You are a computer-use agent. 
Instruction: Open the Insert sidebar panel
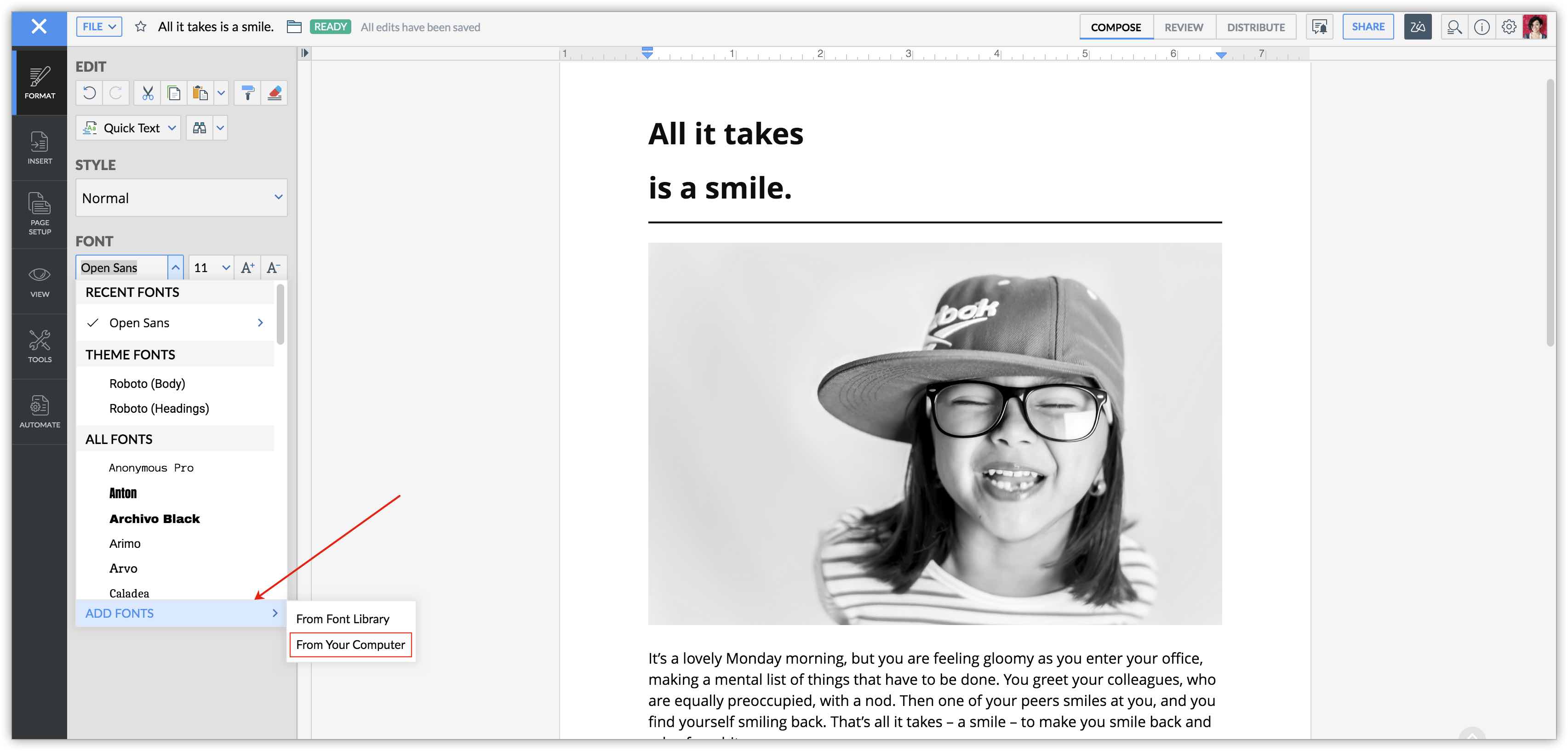(39, 147)
